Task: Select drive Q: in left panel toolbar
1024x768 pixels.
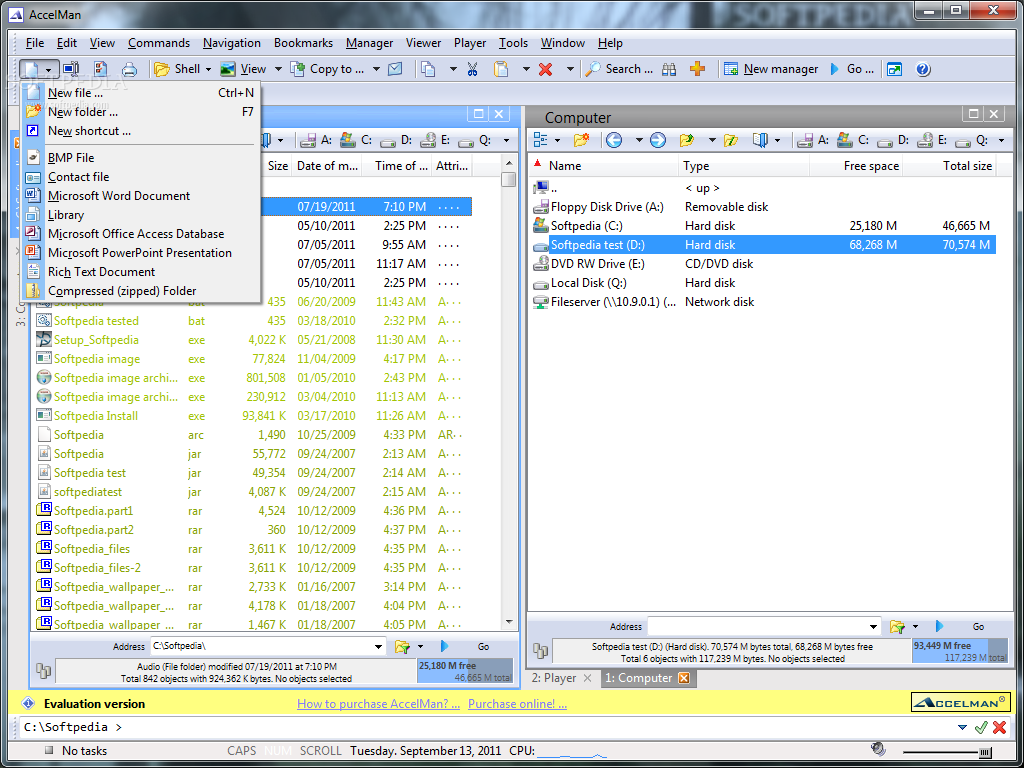Action: click(x=475, y=140)
